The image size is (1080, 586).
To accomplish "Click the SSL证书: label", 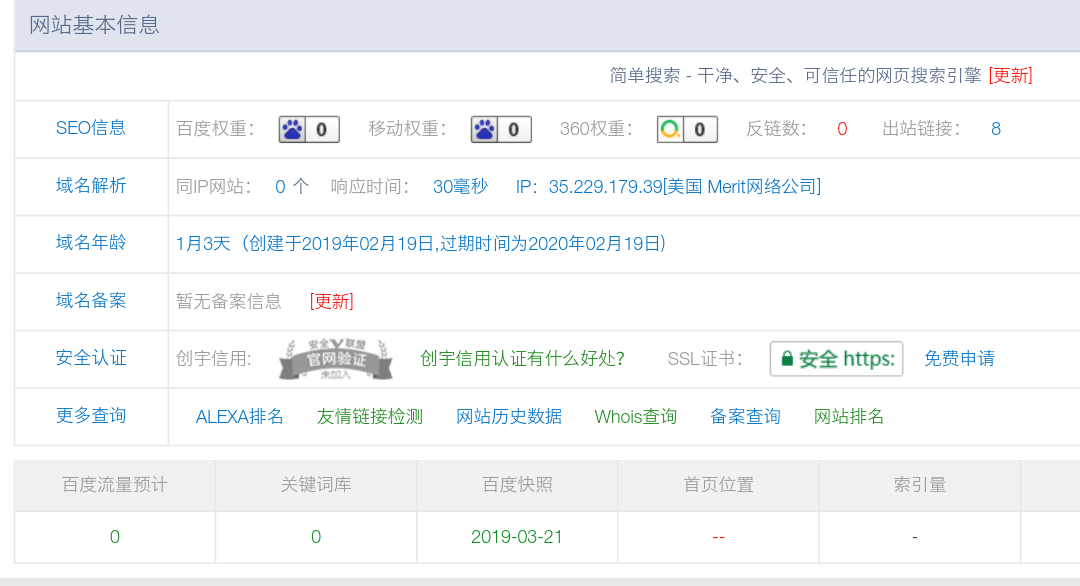I will [705, 359].
